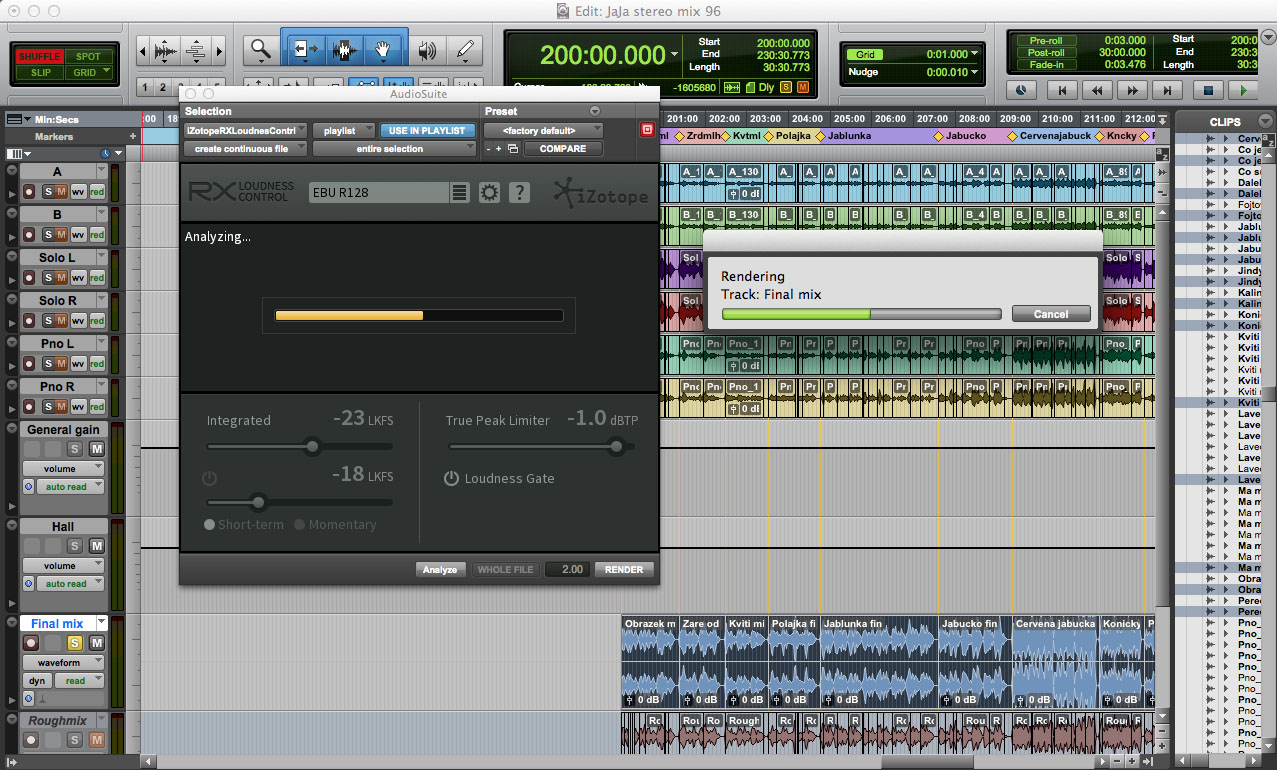This screenshot has height=770, width=1277.
Task: Toggle the Loudness Gate power button
Action: pos(452,479)
